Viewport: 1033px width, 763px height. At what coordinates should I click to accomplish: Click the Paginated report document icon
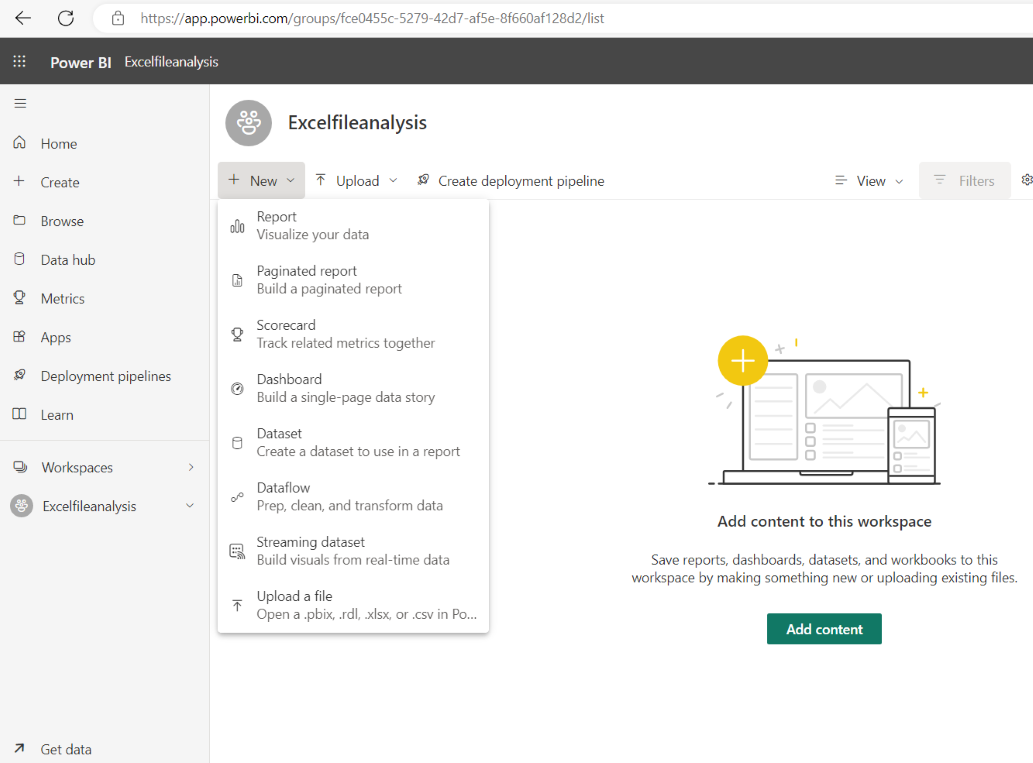click(x=237, y=281)
